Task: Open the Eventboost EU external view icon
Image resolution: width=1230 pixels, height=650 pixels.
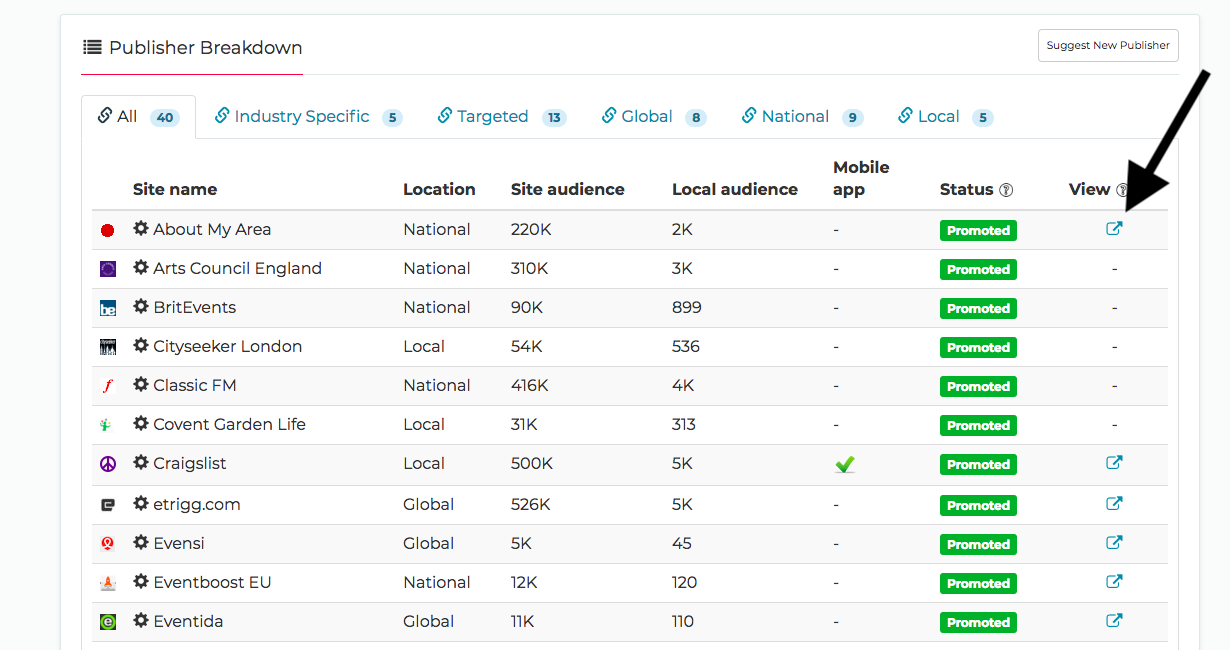Action: point(1114,582)
